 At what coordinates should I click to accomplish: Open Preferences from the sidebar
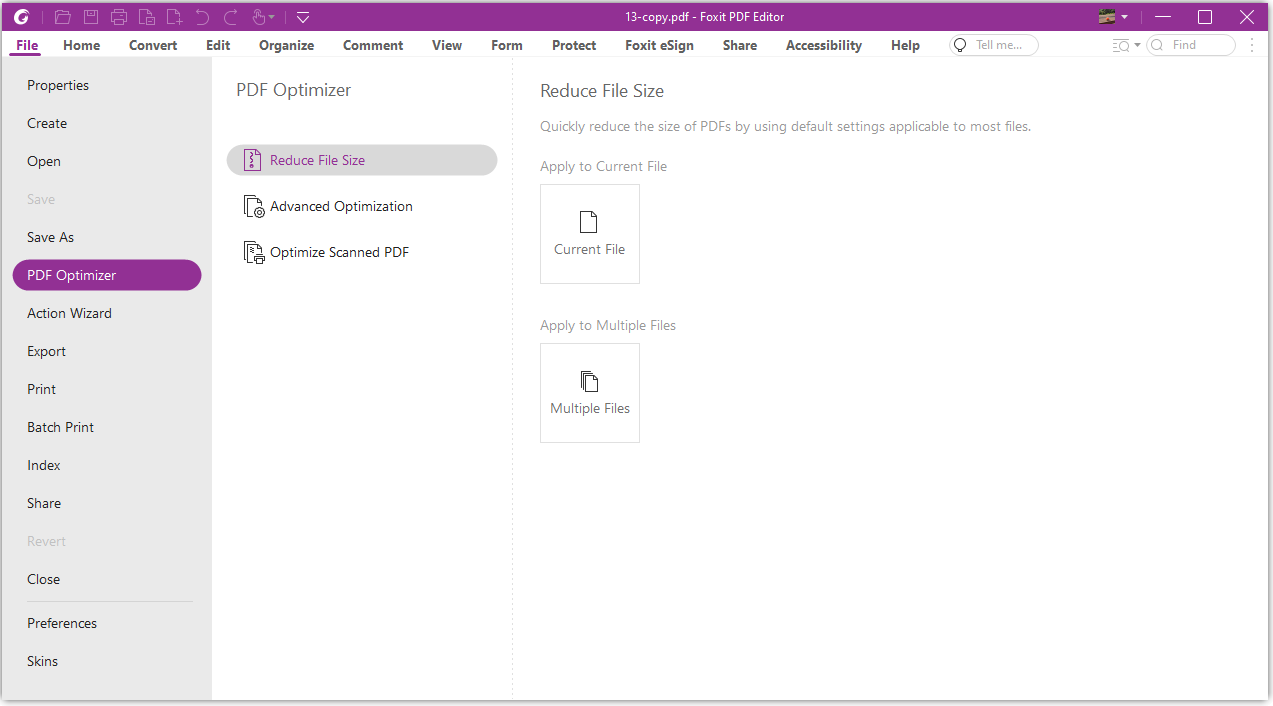coord(62,623)
